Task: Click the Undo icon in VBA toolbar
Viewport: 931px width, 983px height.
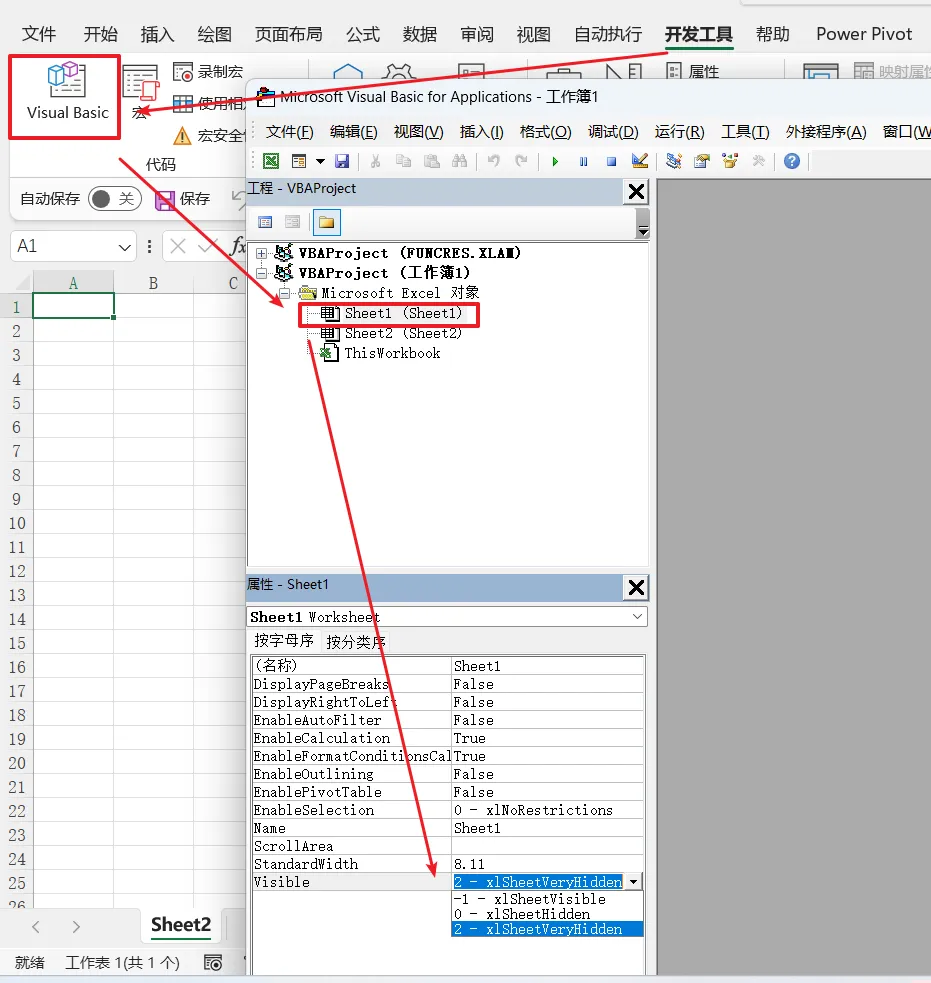Action: pyautogui.click(x=494, y=161)
